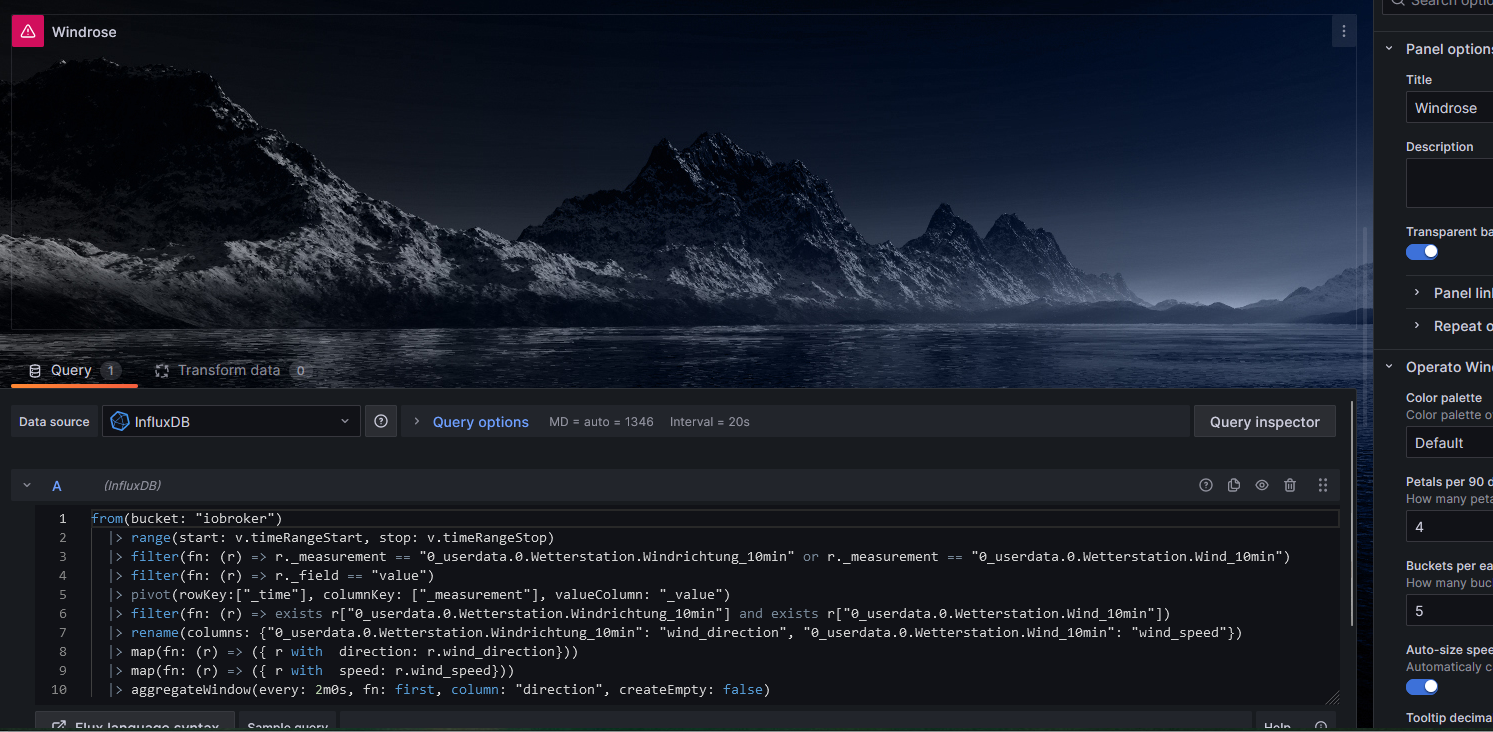Toggle visibility of query A with the eye icon
Image resolution: width=1493 pixels, height=732 pixels.
coord(1262,485)
